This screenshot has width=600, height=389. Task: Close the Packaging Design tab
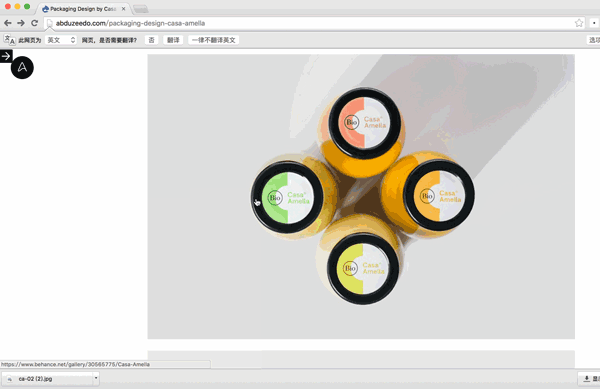(x=123, y=9)
